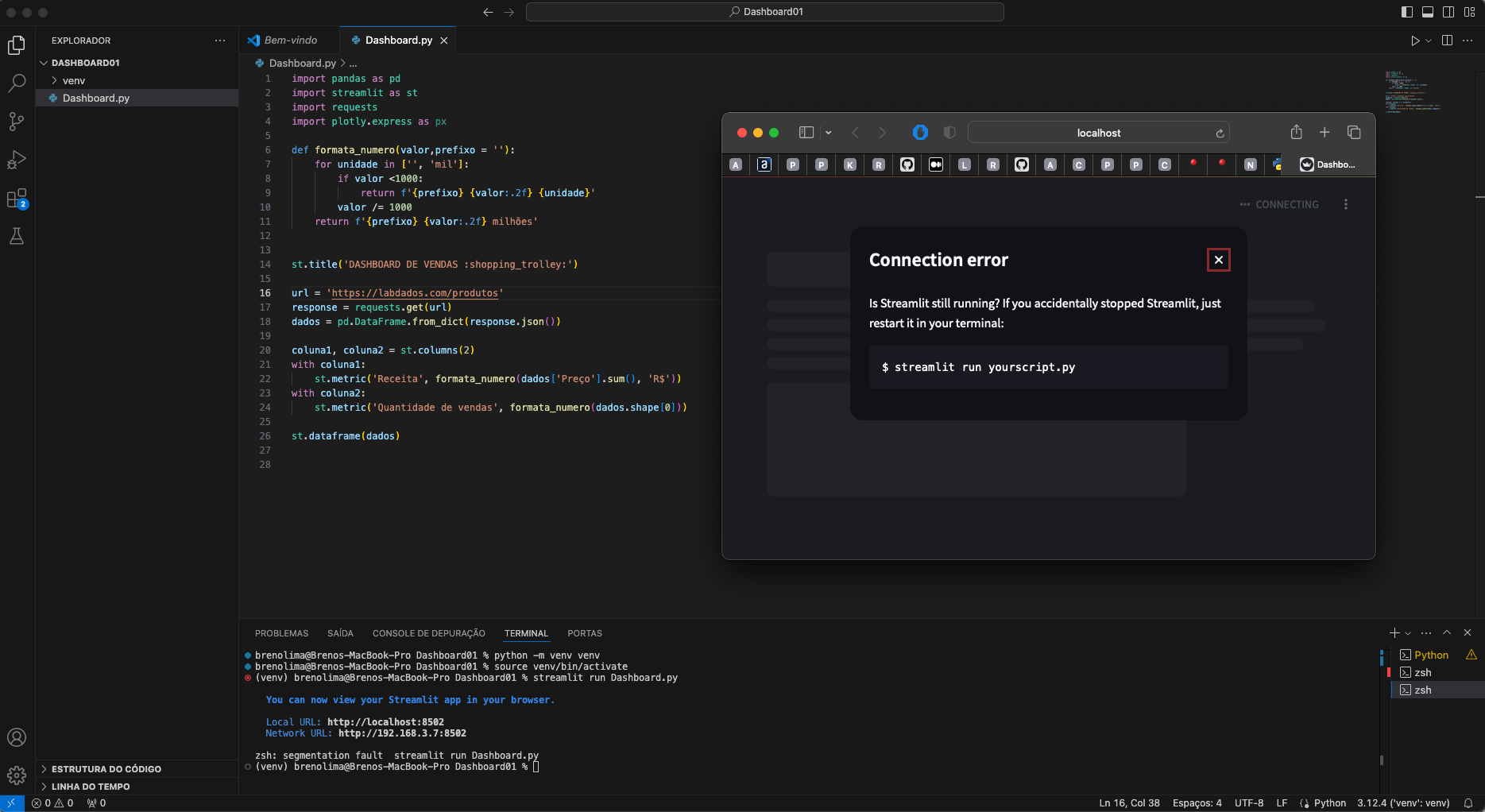Click Safari Share button
Image resolution: width=1485 pixels, height=812 pixels.
pos(1296,132)
